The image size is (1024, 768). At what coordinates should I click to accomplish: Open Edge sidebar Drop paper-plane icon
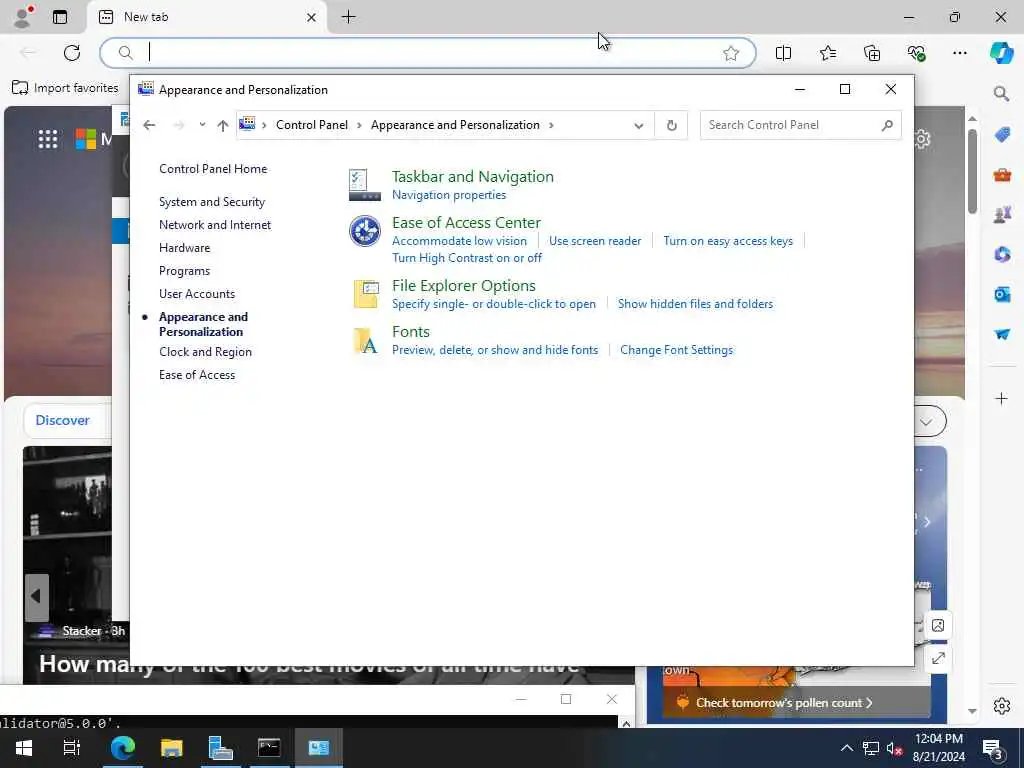(x=1002, y=334)
